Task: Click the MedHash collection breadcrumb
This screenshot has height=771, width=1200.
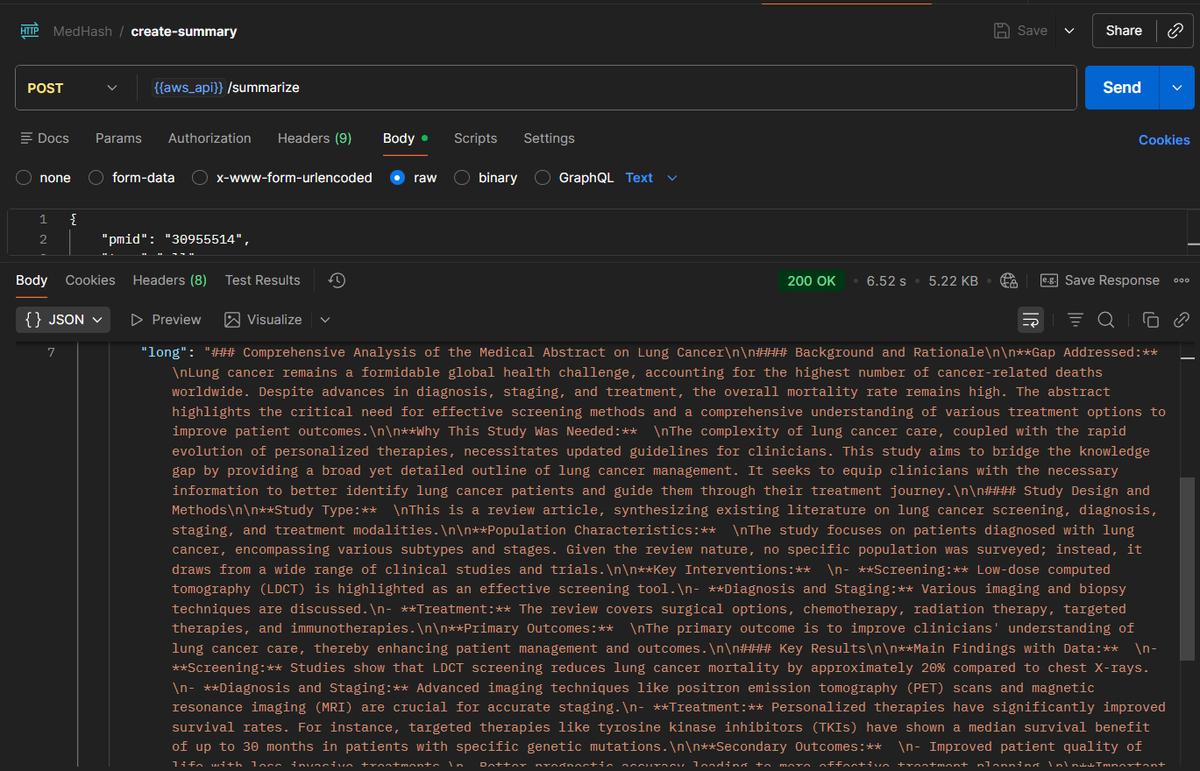Action: pos(83,31)
